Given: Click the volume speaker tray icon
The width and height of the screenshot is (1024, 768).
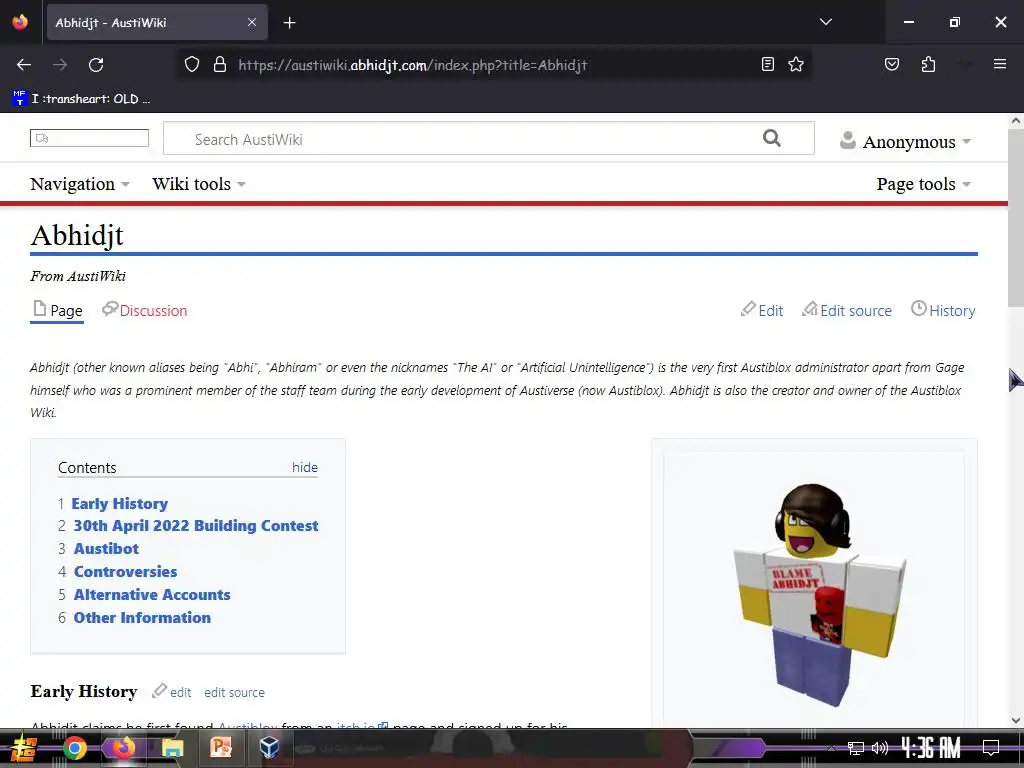Looking at the screenshot, I should (880, 748).
